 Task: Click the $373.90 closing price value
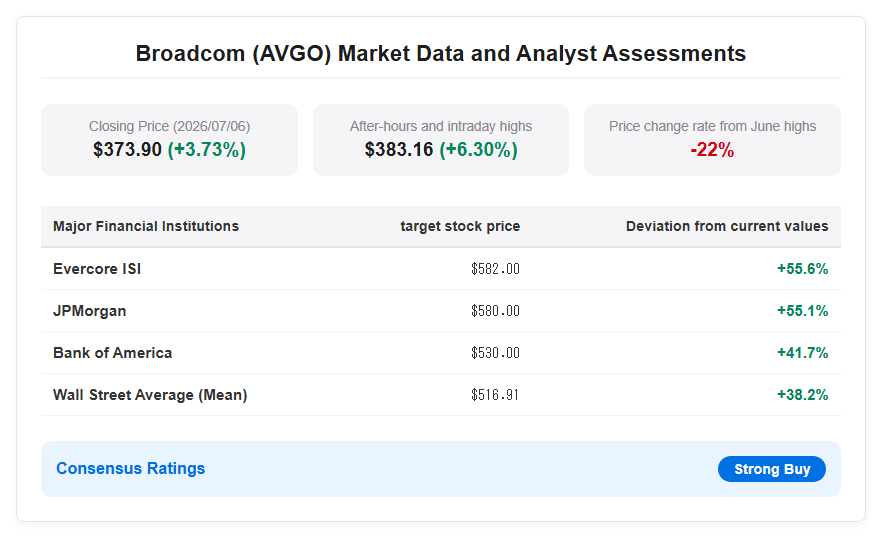click(128, 150)
